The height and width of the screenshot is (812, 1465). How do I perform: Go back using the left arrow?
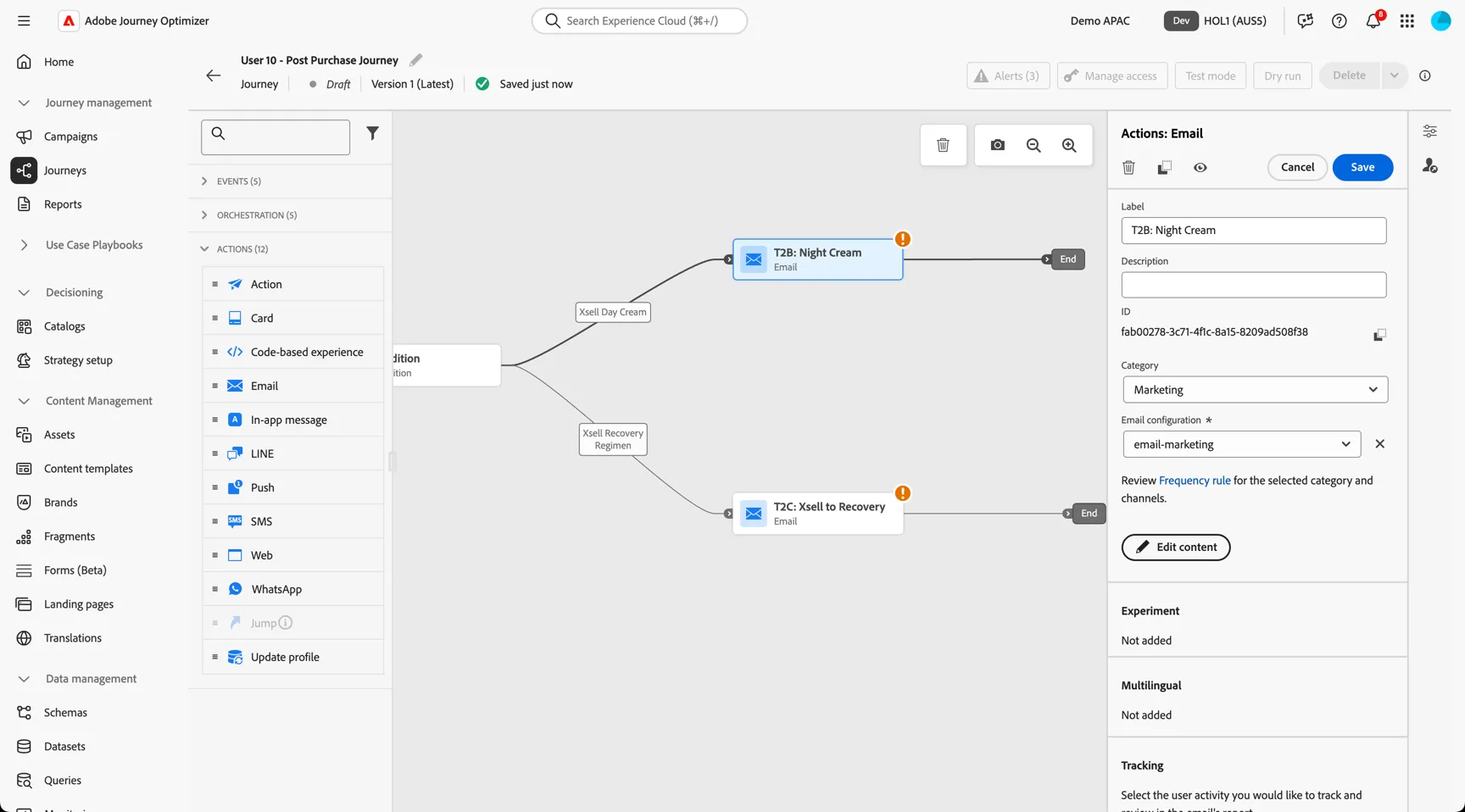click(213, 75)
